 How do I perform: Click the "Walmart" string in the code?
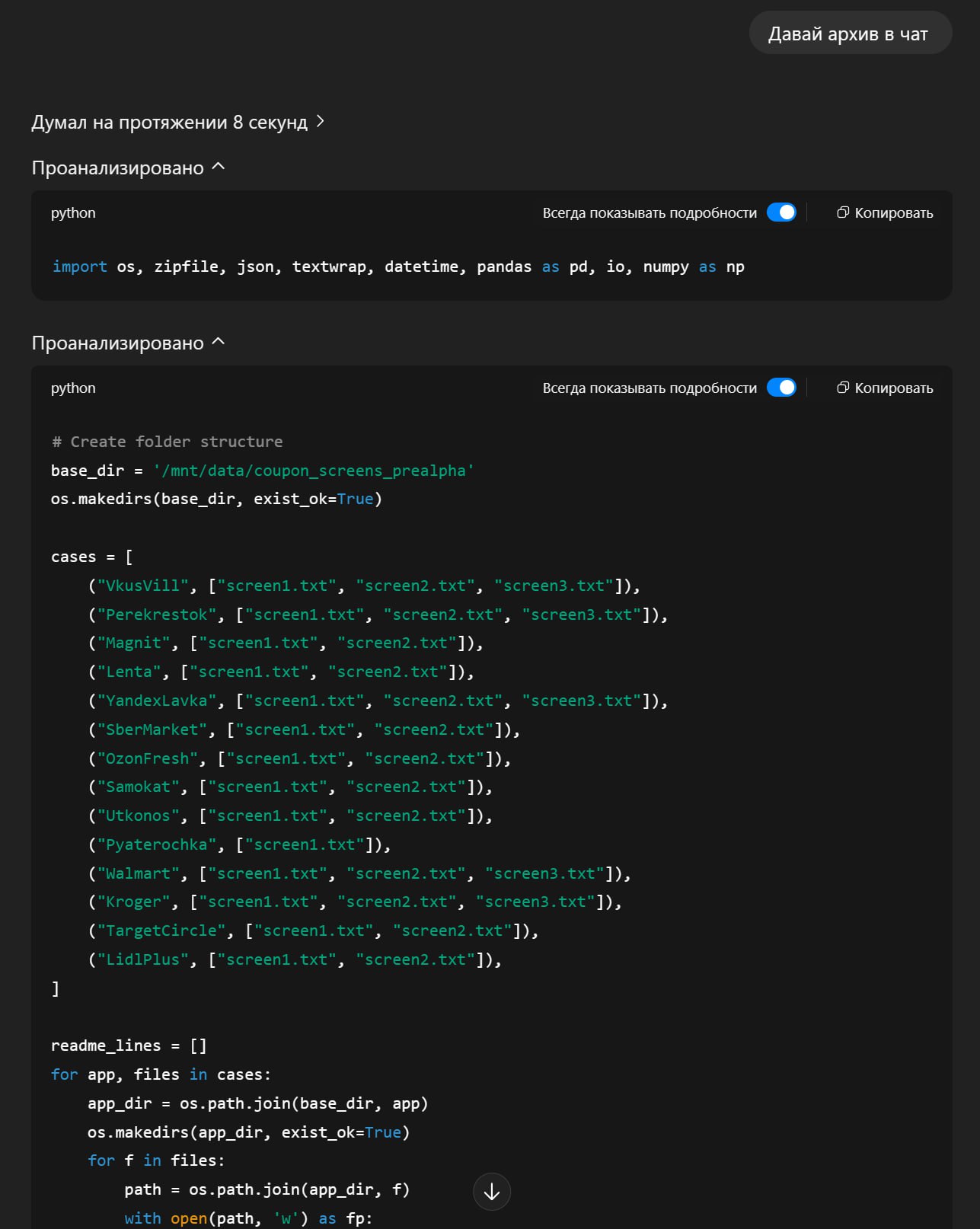click(x=138, y=873)
